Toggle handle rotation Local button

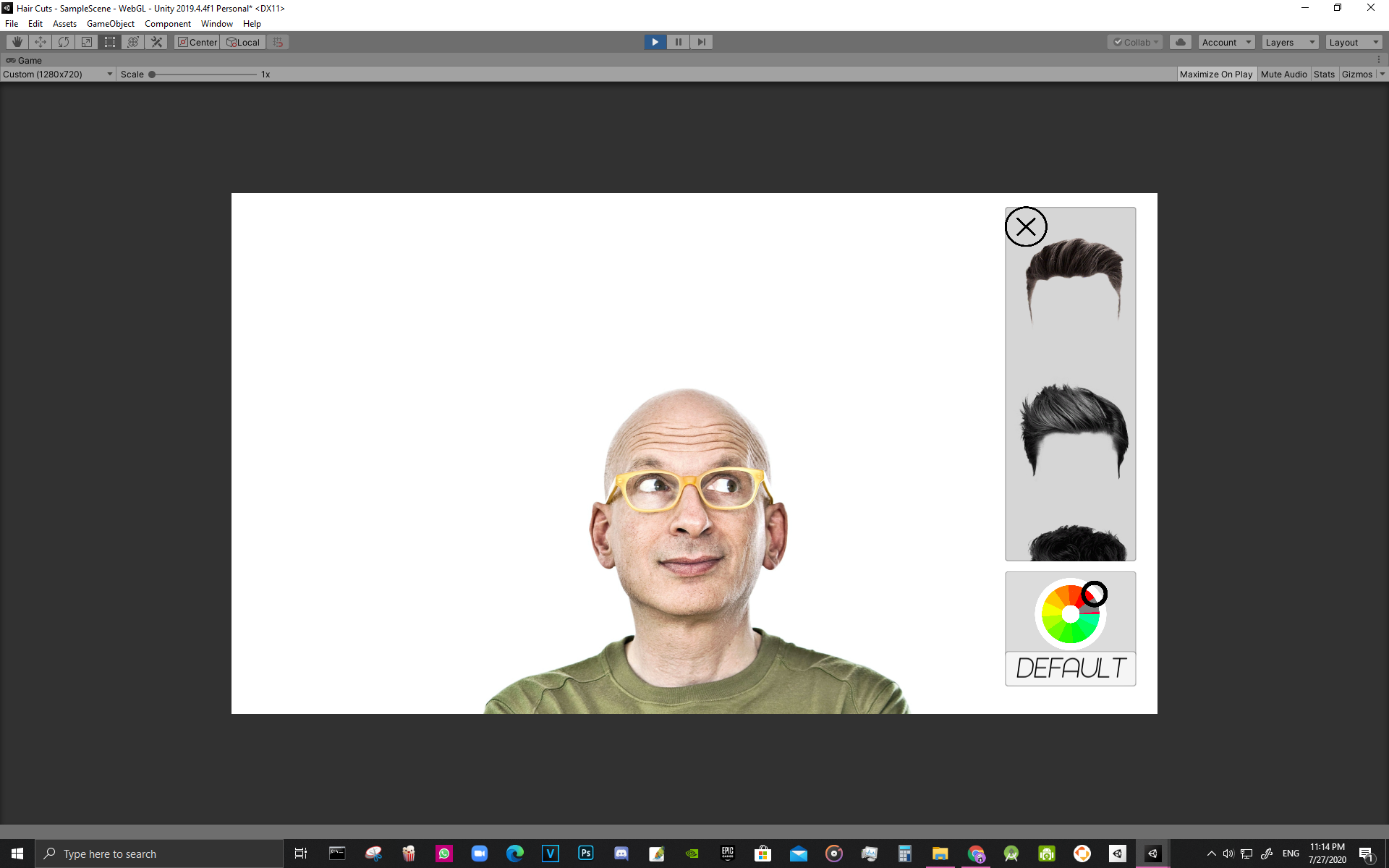tap(243, 42)
